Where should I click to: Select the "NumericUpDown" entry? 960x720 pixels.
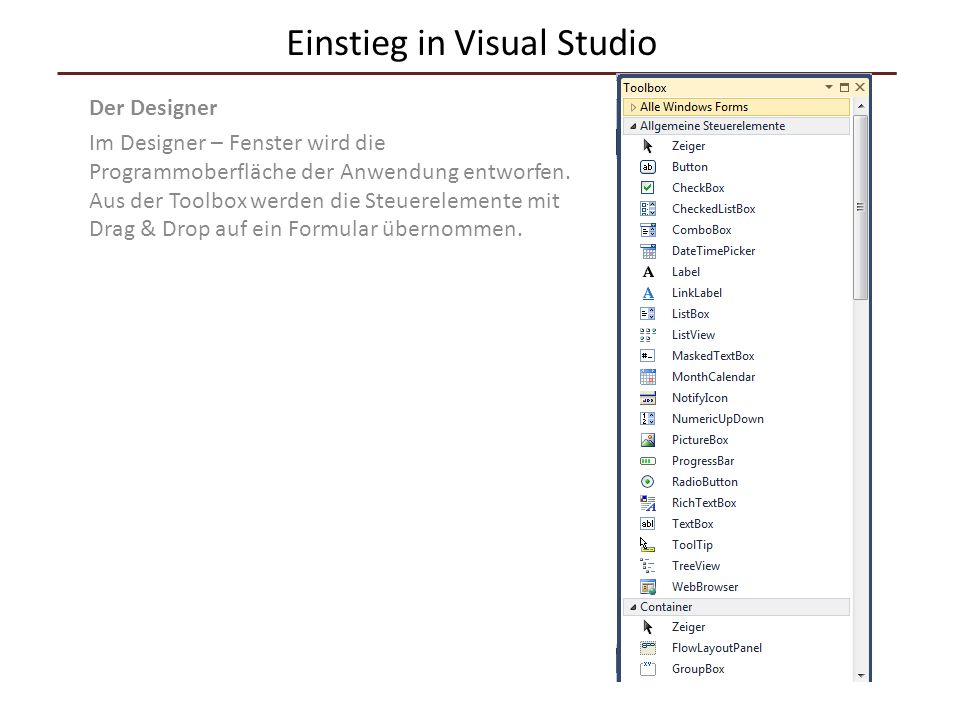click(718, 419)
